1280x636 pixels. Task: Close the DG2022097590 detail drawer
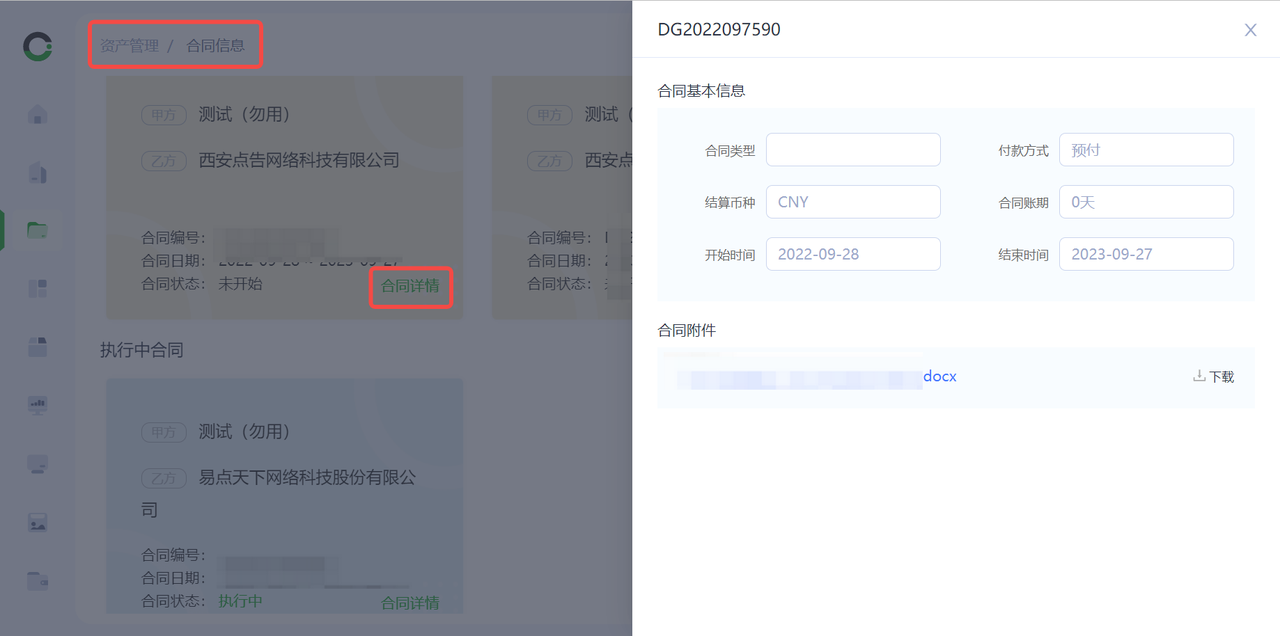pos(1250,30)
